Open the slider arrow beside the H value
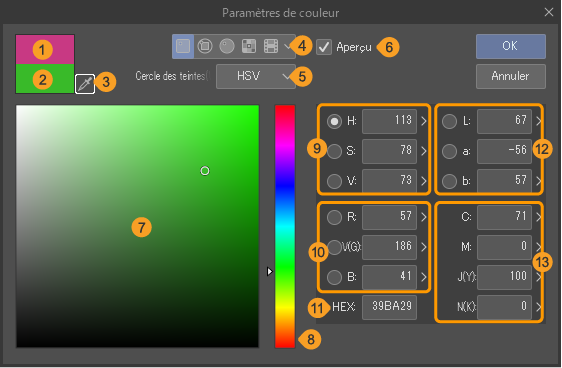The image size is (562, 368). 424,121
